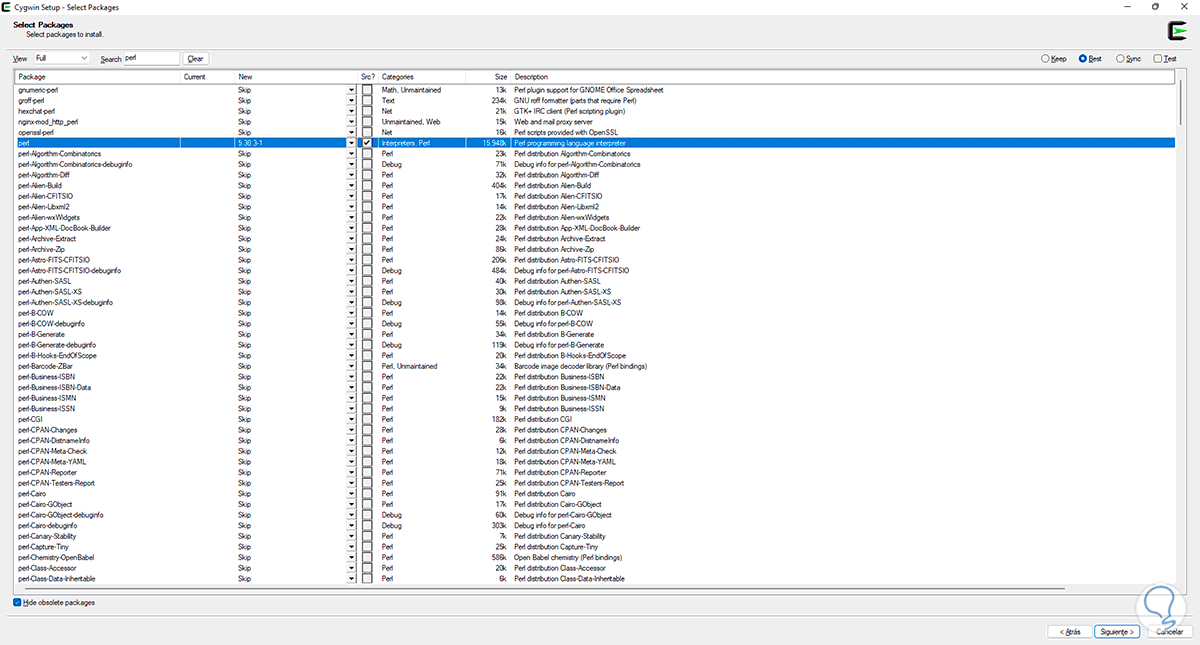The height and width of the screenshot is (645, 1200).
Task: Select the perl-Business-ISSN row
Action: (595, 409)
